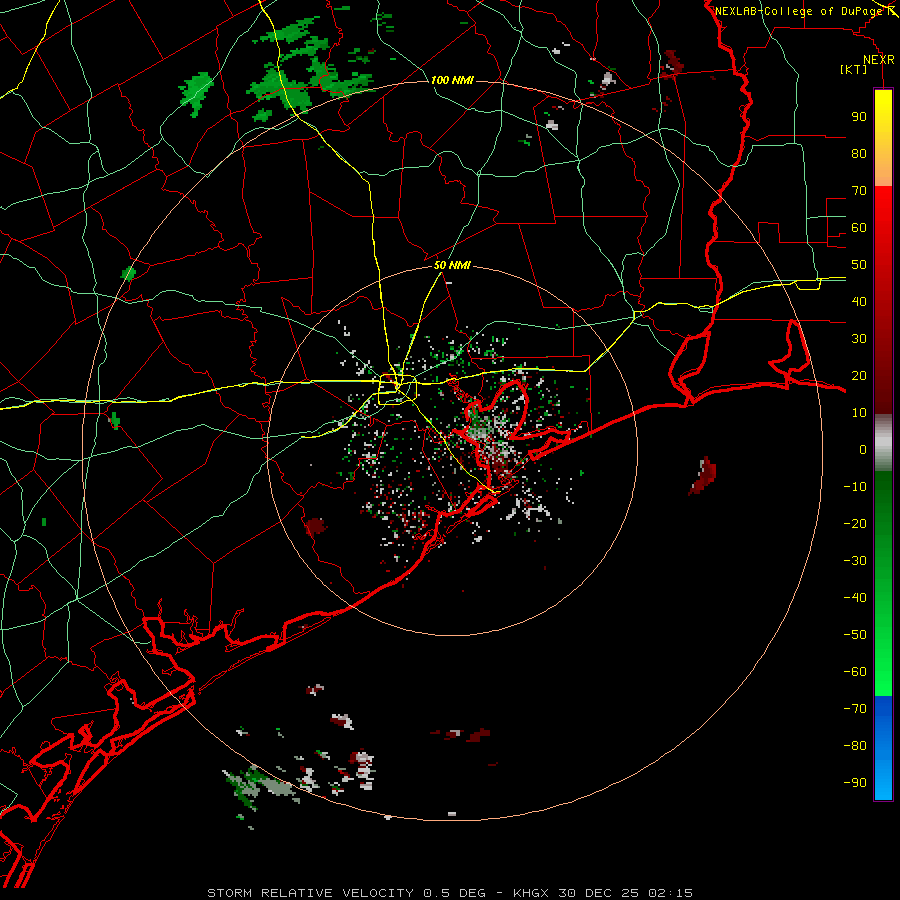Screen dimensions: 900x900
Task: Pick the gray zero-velocity segment of color bar
Action: [x=883, y=443]
